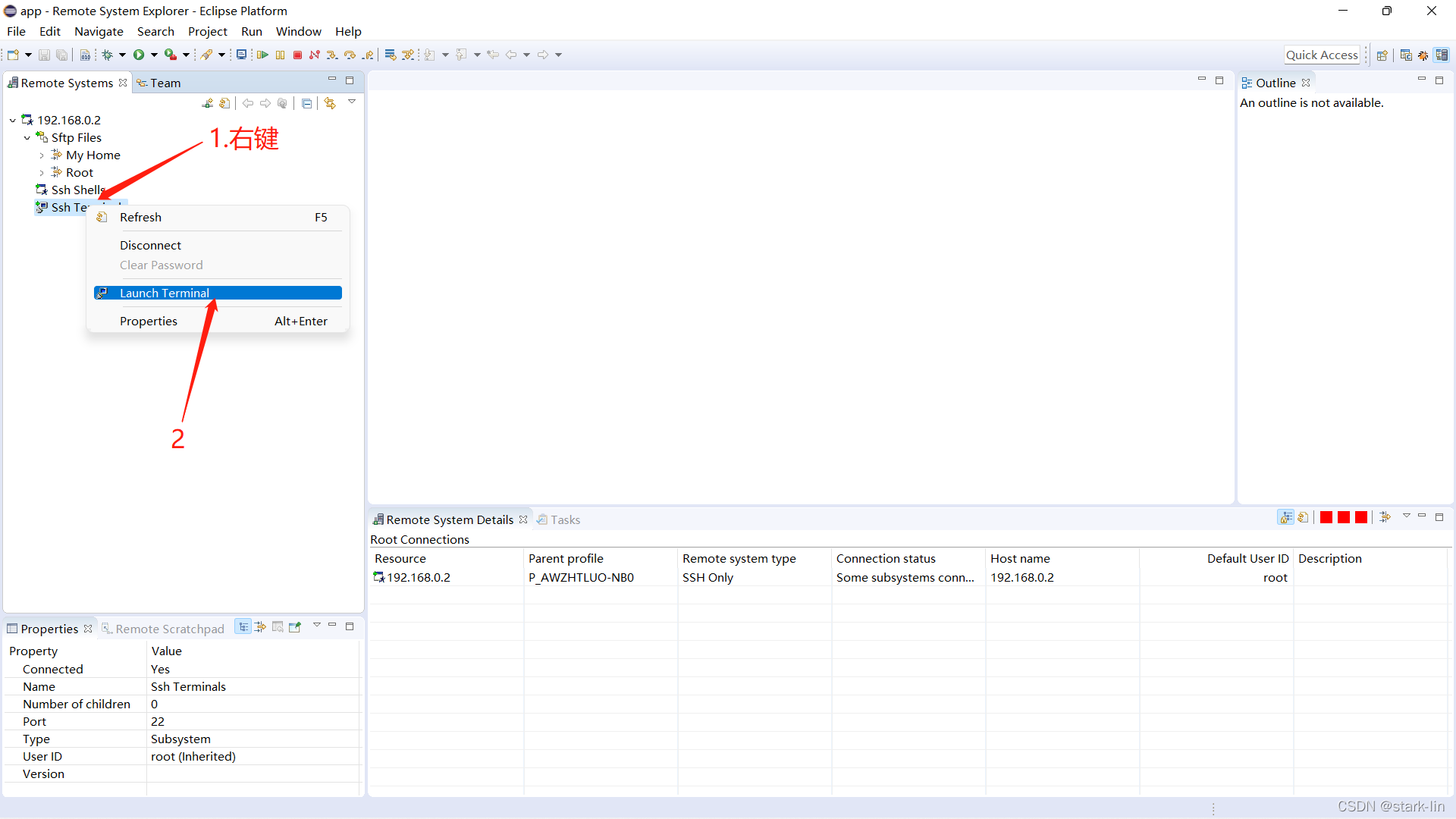
Task: Switch to the Remote Scratchpad tab
Action: (163, 629)
